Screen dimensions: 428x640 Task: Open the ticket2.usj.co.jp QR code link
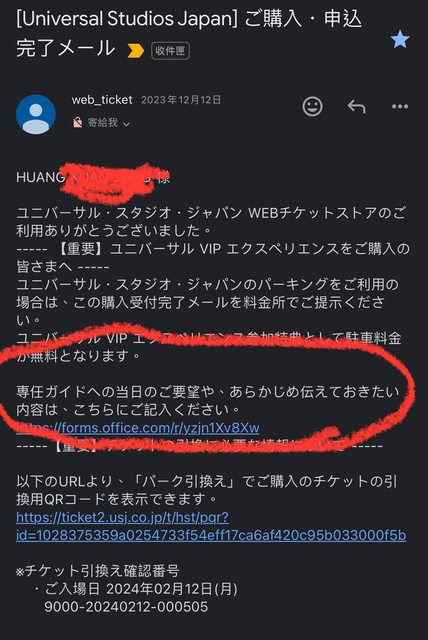[211, 526]
